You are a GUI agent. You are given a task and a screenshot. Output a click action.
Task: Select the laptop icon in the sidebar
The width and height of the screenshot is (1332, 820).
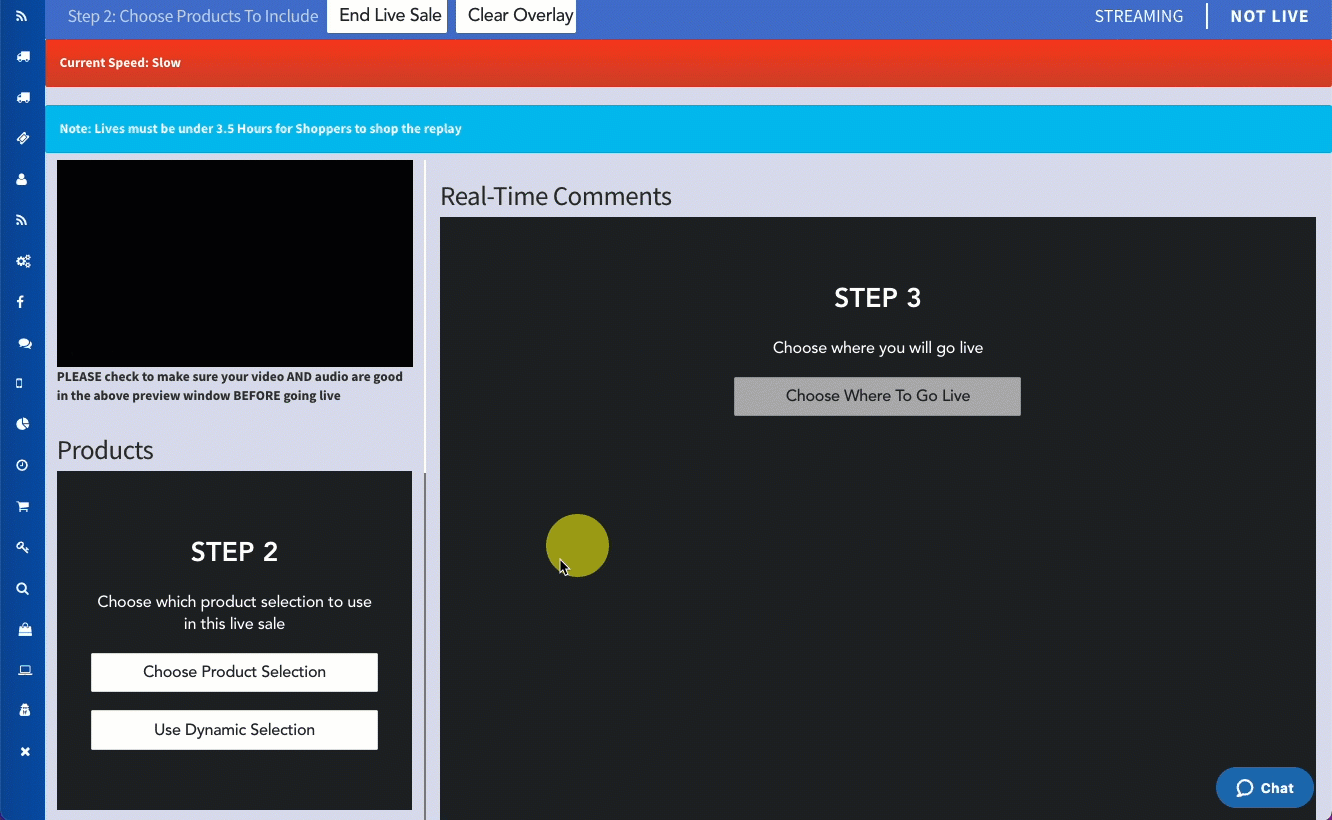tap(24, 670)
